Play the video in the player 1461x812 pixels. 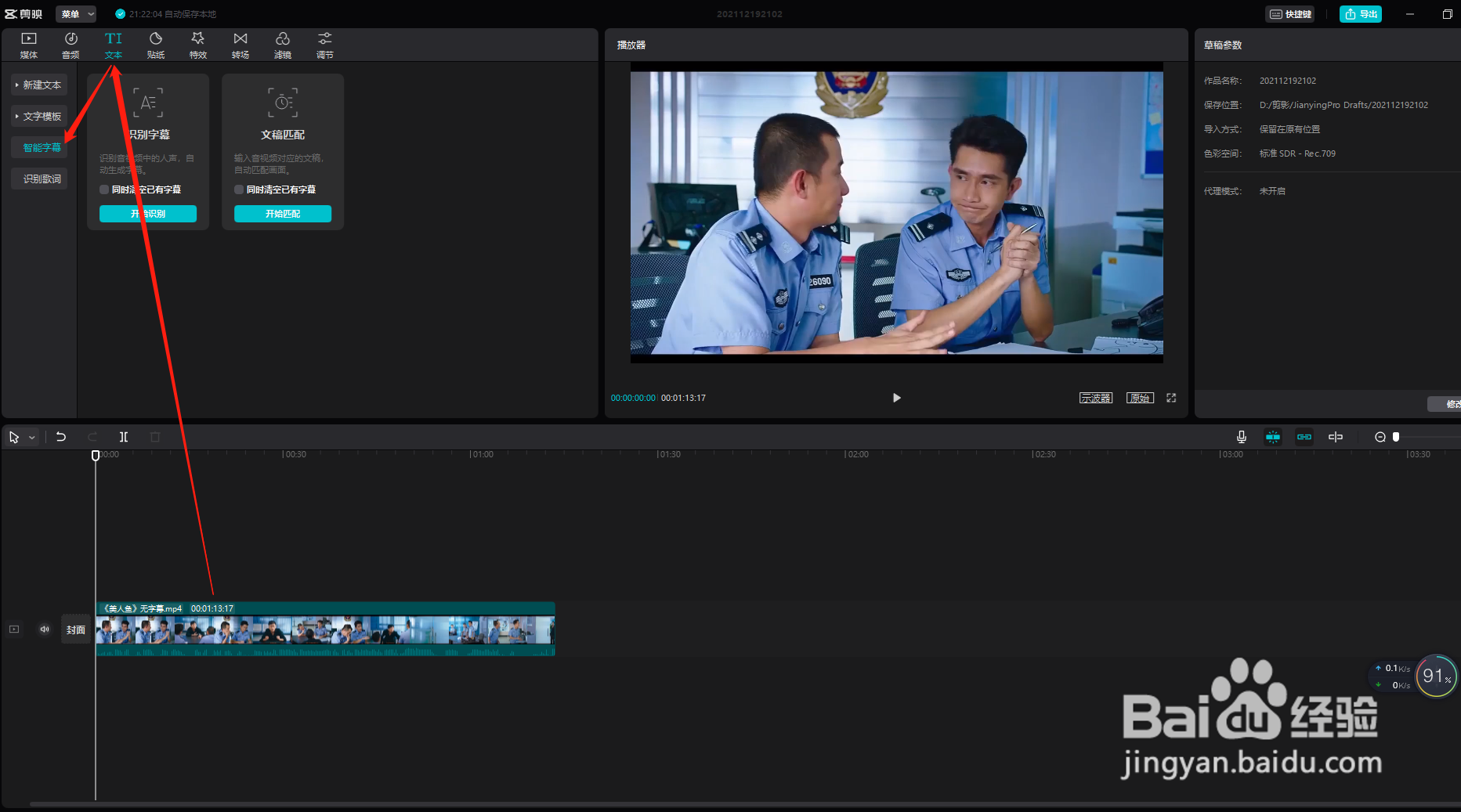point(897,398)
